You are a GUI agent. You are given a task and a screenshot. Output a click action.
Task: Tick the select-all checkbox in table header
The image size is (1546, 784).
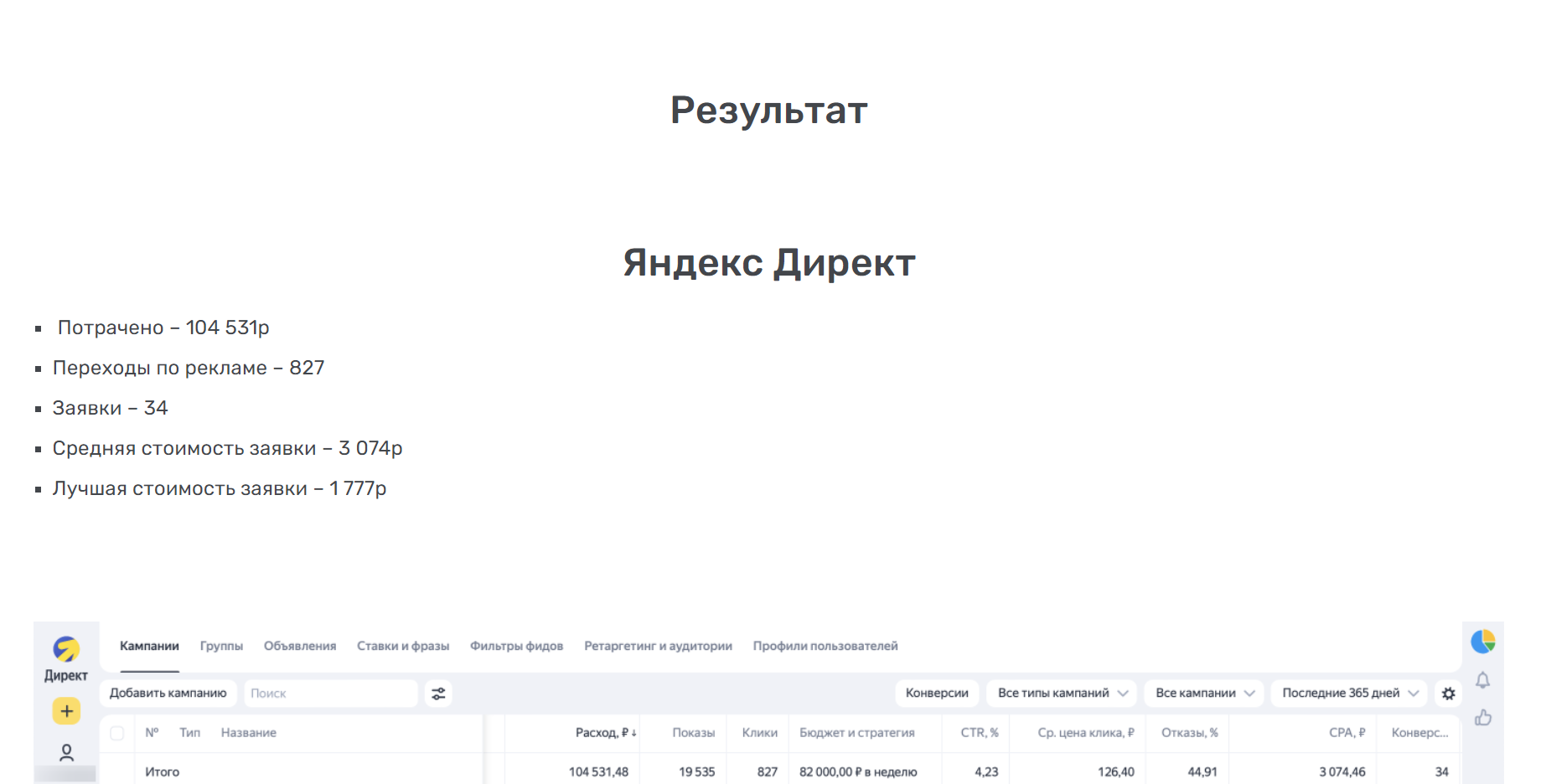[x=117, y=733]
